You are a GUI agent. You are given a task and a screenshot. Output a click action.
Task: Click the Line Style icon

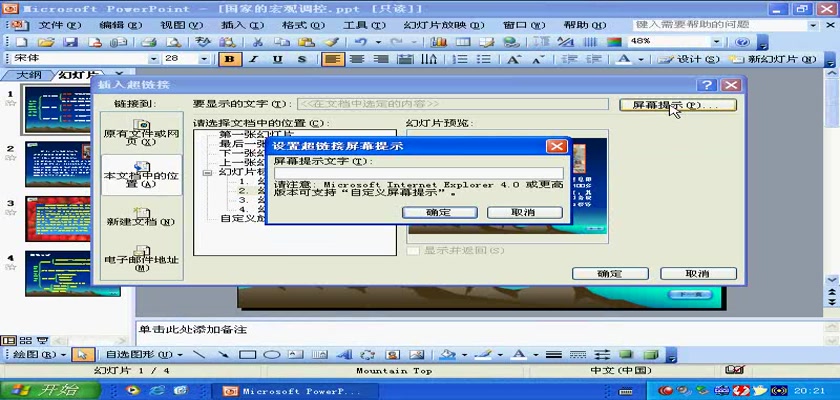[553, 354]
